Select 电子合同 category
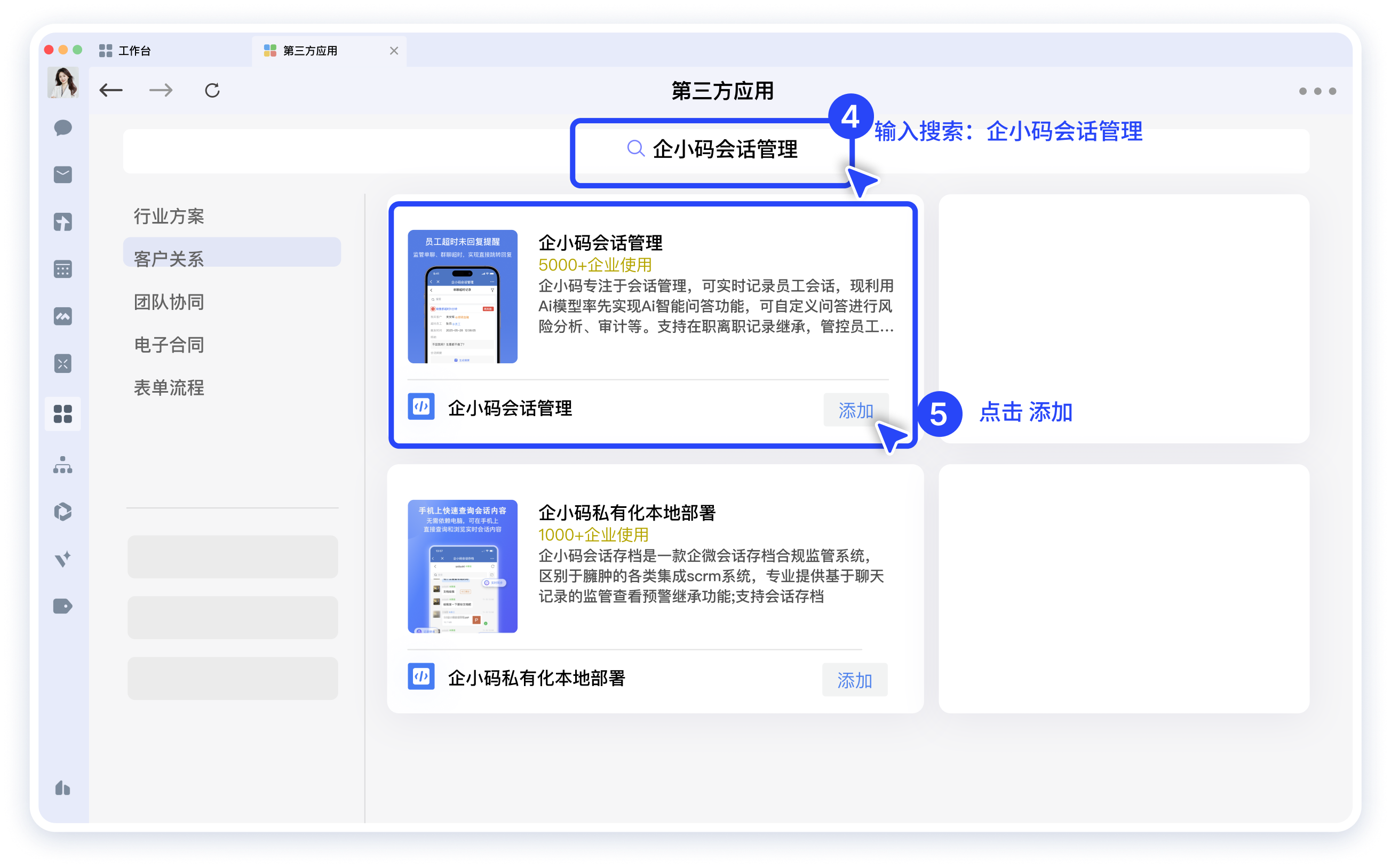1399x868 pixels. (x=169, y=345)
